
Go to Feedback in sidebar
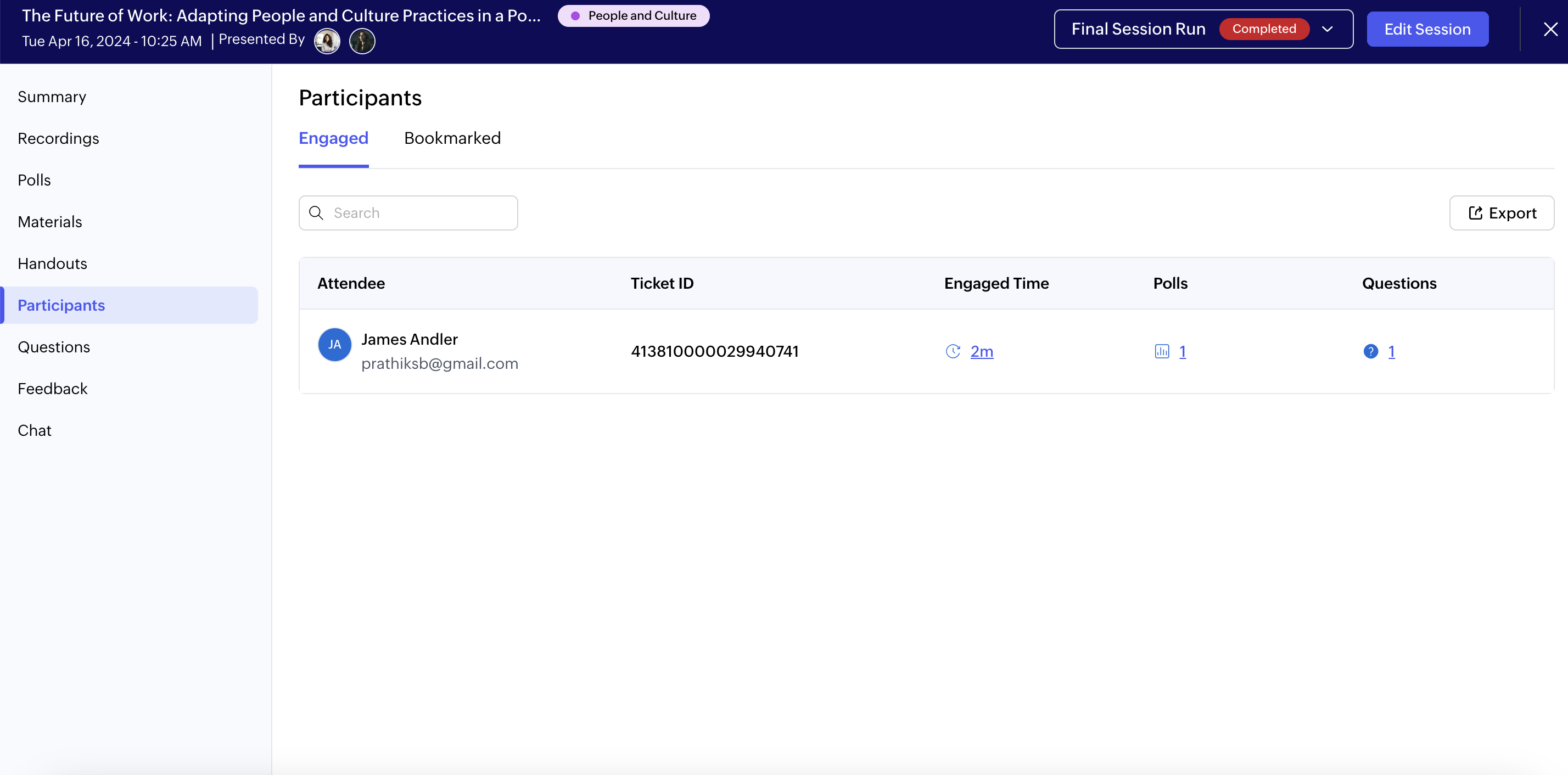click(52, 389)
